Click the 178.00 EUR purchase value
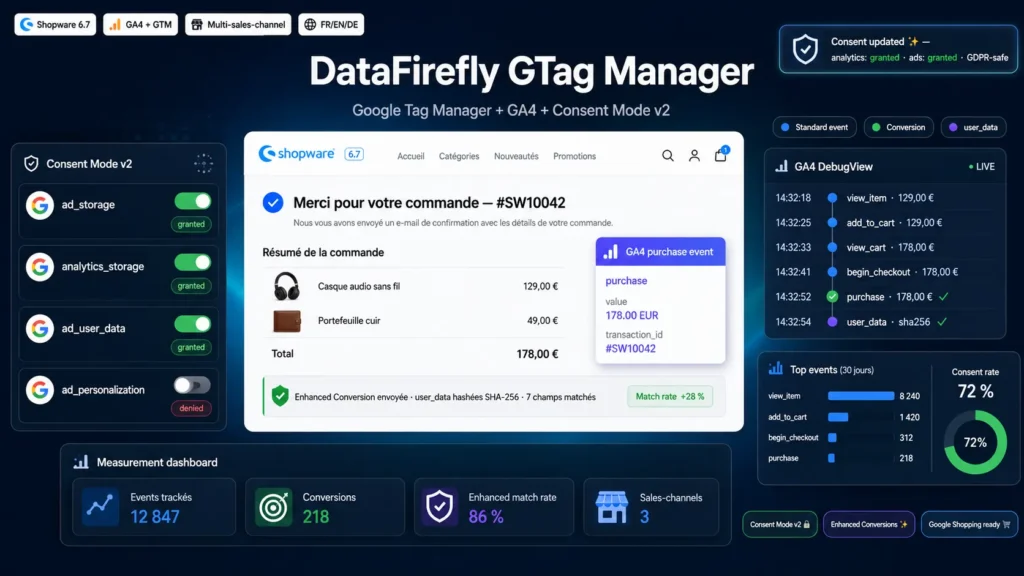The height and width of the screenshot is (576, 1024). point(632,315)
